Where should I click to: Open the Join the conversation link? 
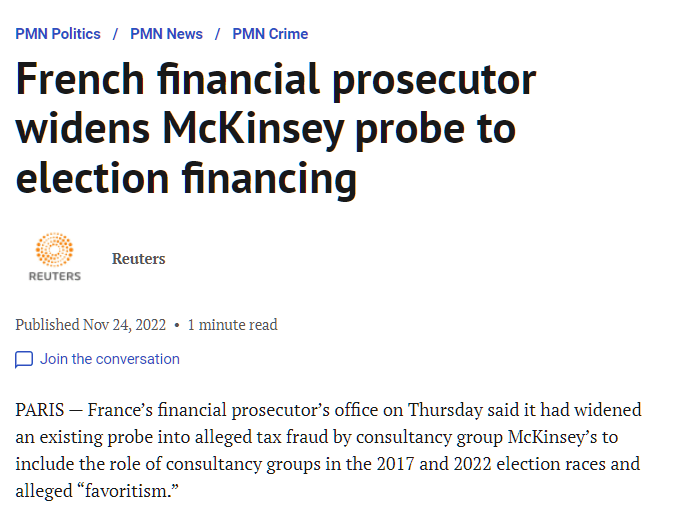(x=110, y=359)
